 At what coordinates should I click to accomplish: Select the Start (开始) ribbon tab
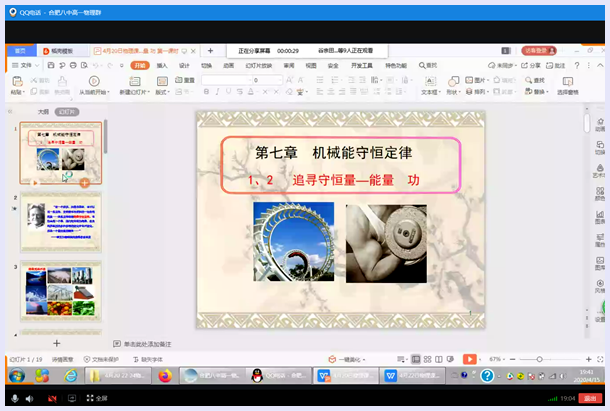click(140, 65)
